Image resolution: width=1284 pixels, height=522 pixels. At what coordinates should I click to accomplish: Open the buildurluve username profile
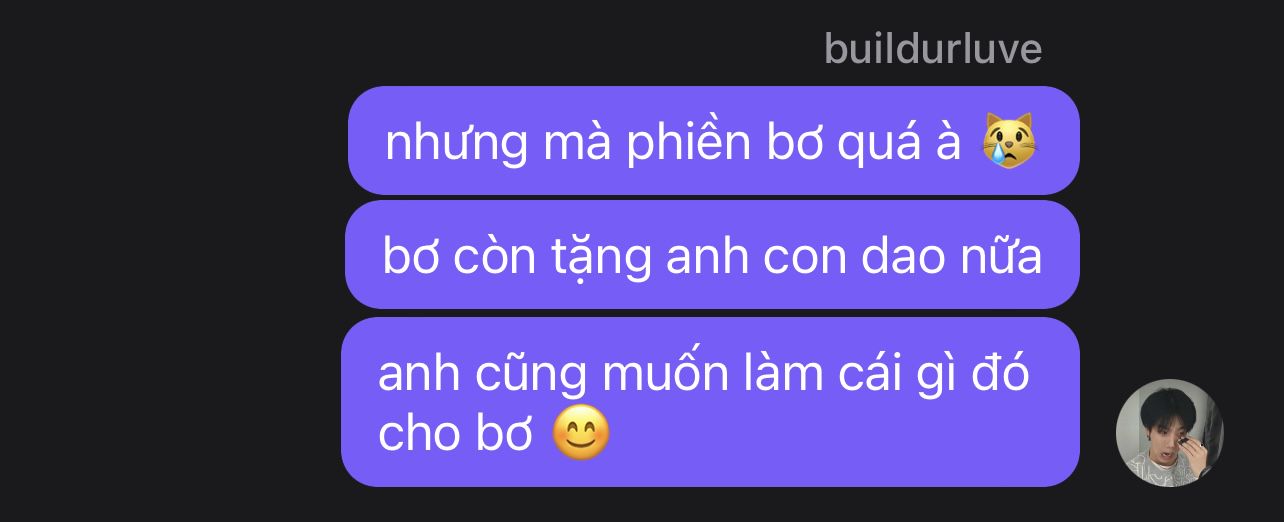pos(933,48)
